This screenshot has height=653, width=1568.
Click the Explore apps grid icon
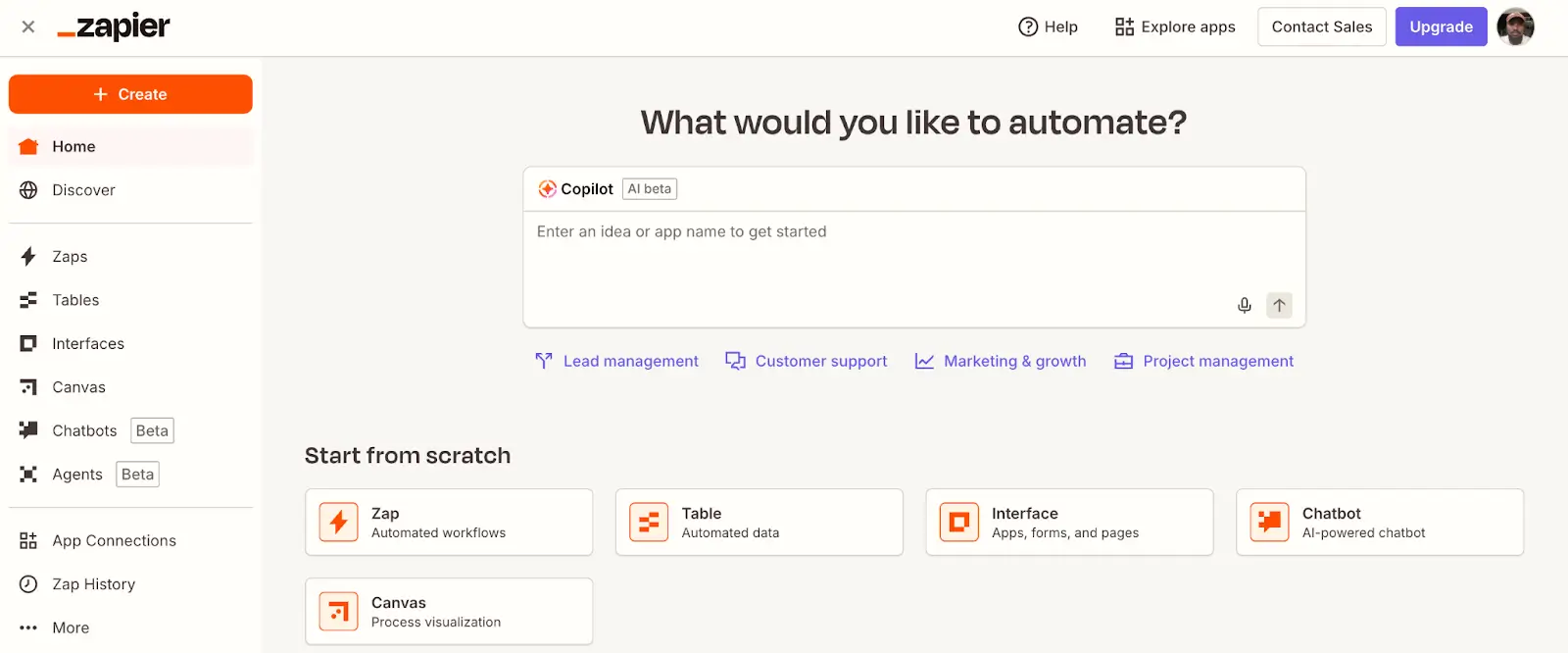tap(1124, 26)
